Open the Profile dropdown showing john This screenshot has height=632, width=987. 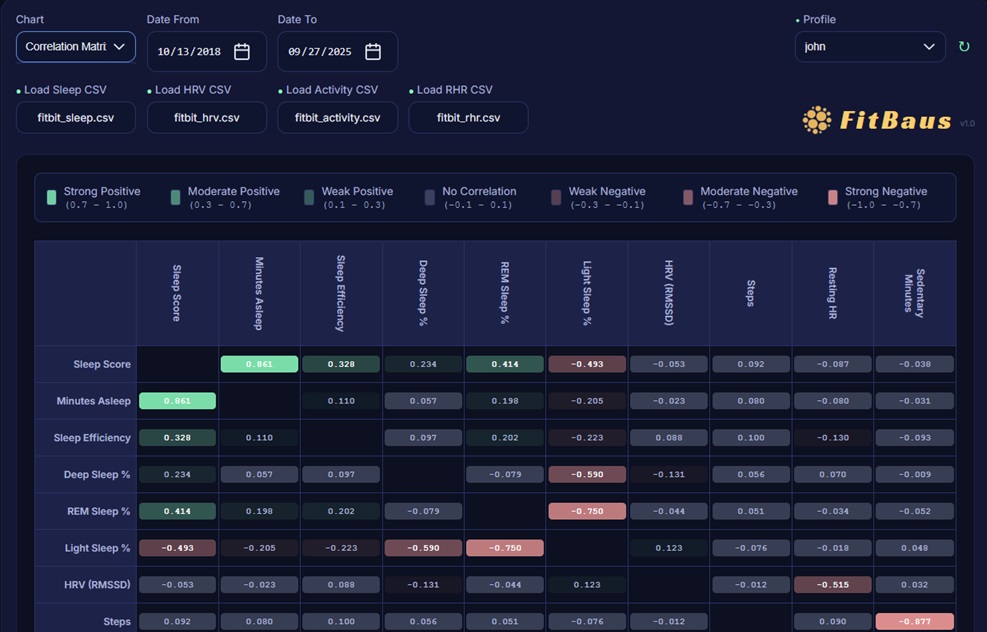point(870,47)
